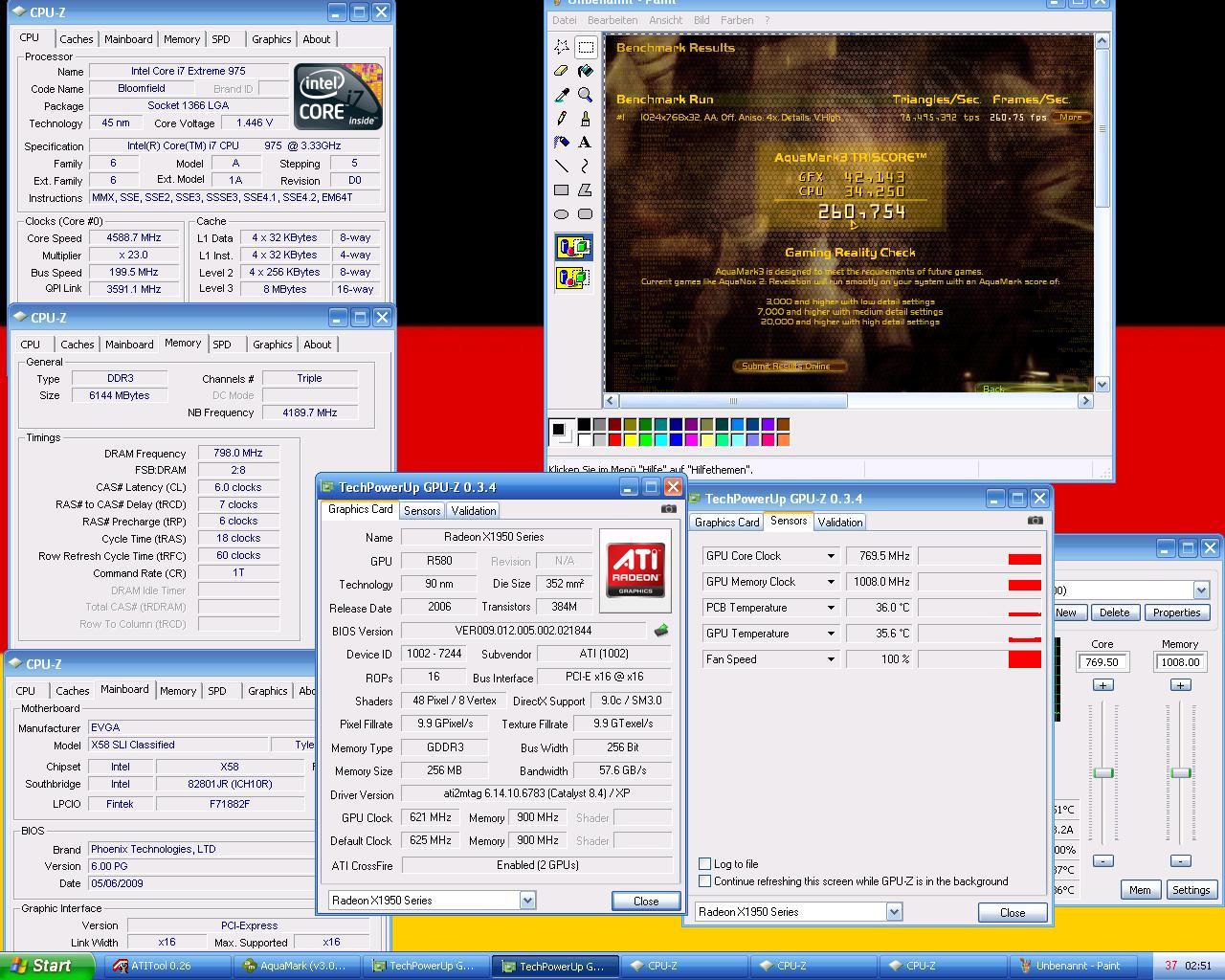The height and width of the screenshot is (980, 1225).
Task: Select the Fill With Color bucket tool
Action: pyautogui.click(x=586, y=71)
